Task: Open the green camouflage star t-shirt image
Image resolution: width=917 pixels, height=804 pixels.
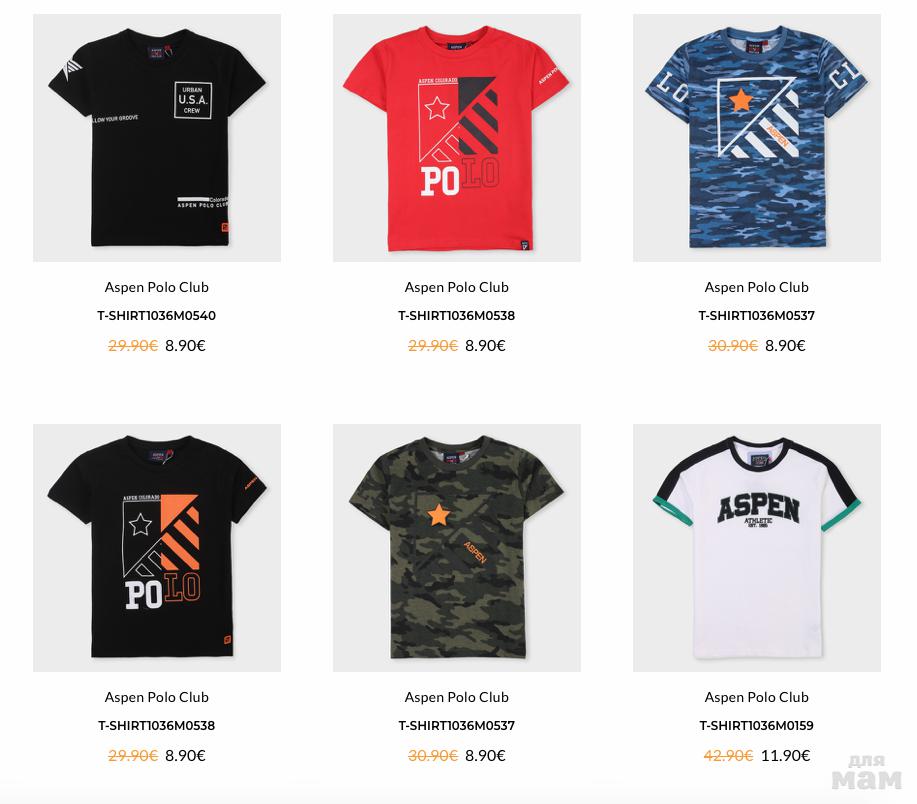Action: point(457,548)
